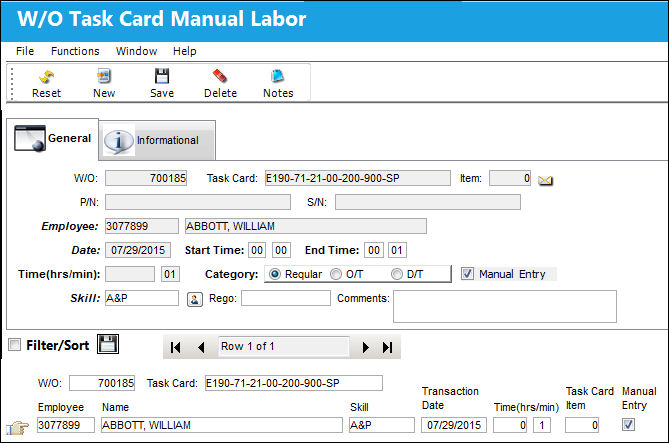Open the Help menu
669x443 pixels.
pyautogui.click(x=185, y=51)
